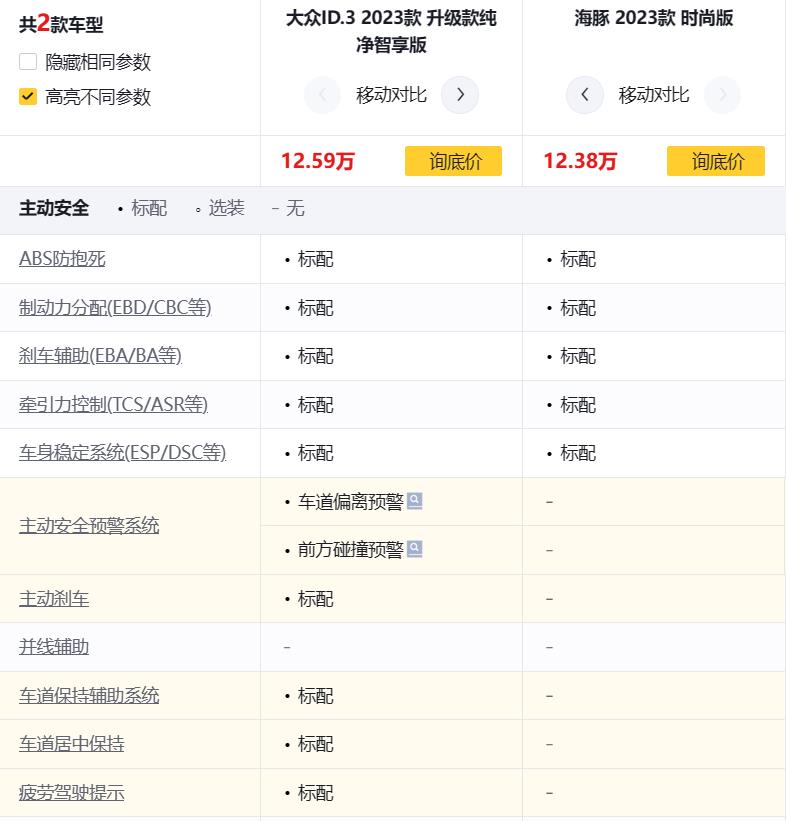This screenshot has width=786, height=821.
Task: Open the 车道居中保持 link
Action: point(72,744)
